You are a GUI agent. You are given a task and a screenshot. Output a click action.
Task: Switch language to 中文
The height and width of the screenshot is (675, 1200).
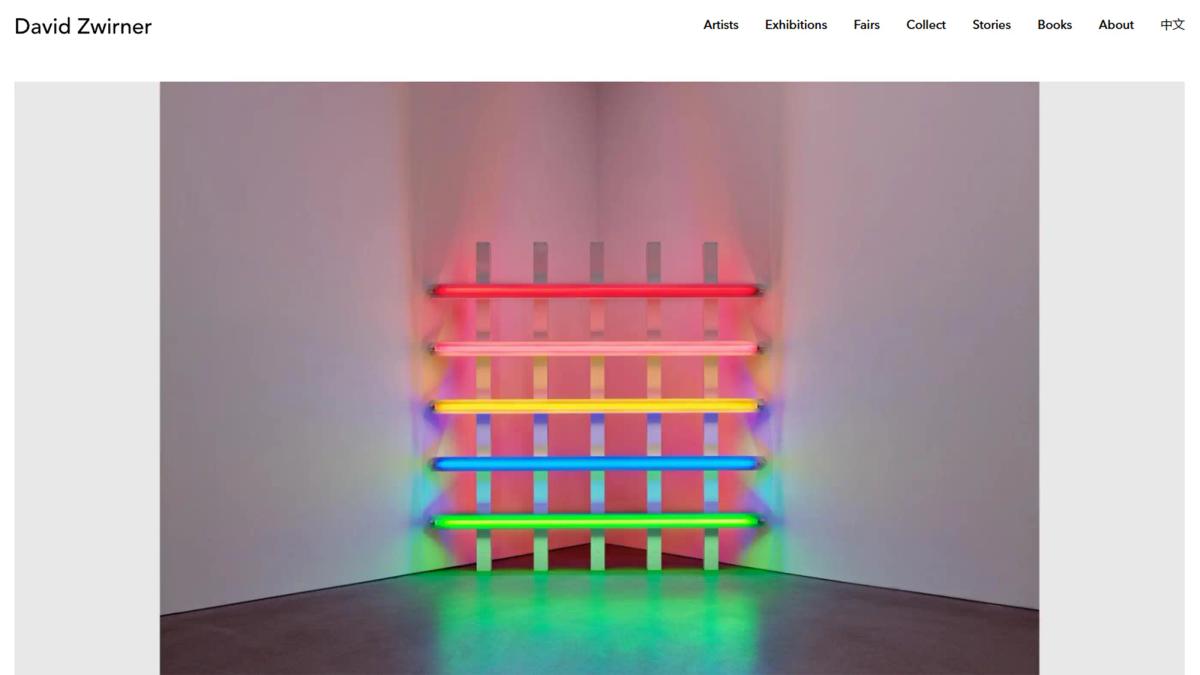(1172, 25)
